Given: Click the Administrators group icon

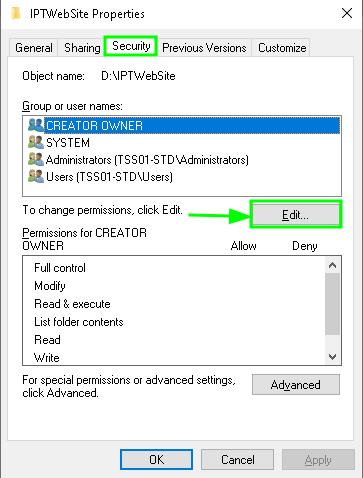Looking at the screenshot, I should pyautogui.click(x=36, y=160).
